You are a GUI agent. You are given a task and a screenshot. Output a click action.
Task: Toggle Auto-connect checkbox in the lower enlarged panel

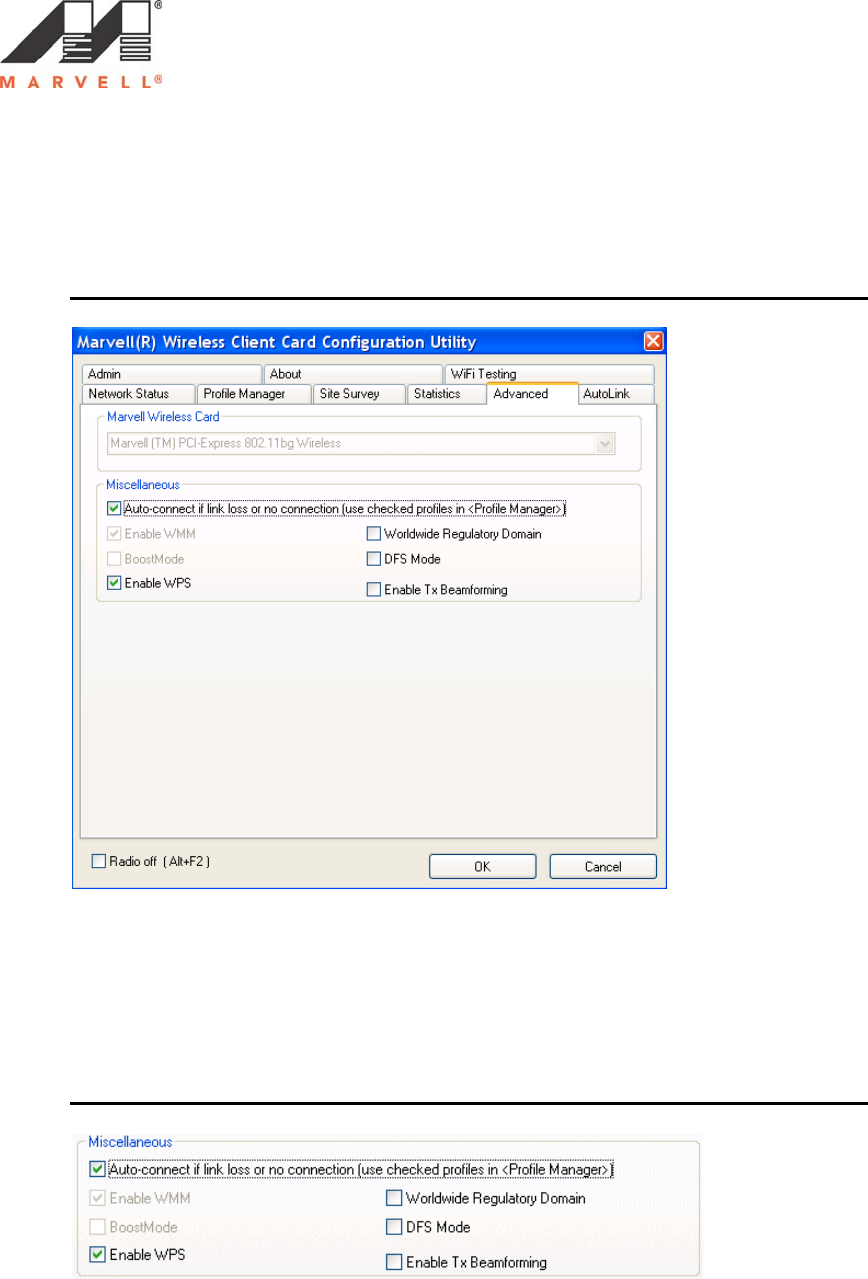[x=97, y=1168]
